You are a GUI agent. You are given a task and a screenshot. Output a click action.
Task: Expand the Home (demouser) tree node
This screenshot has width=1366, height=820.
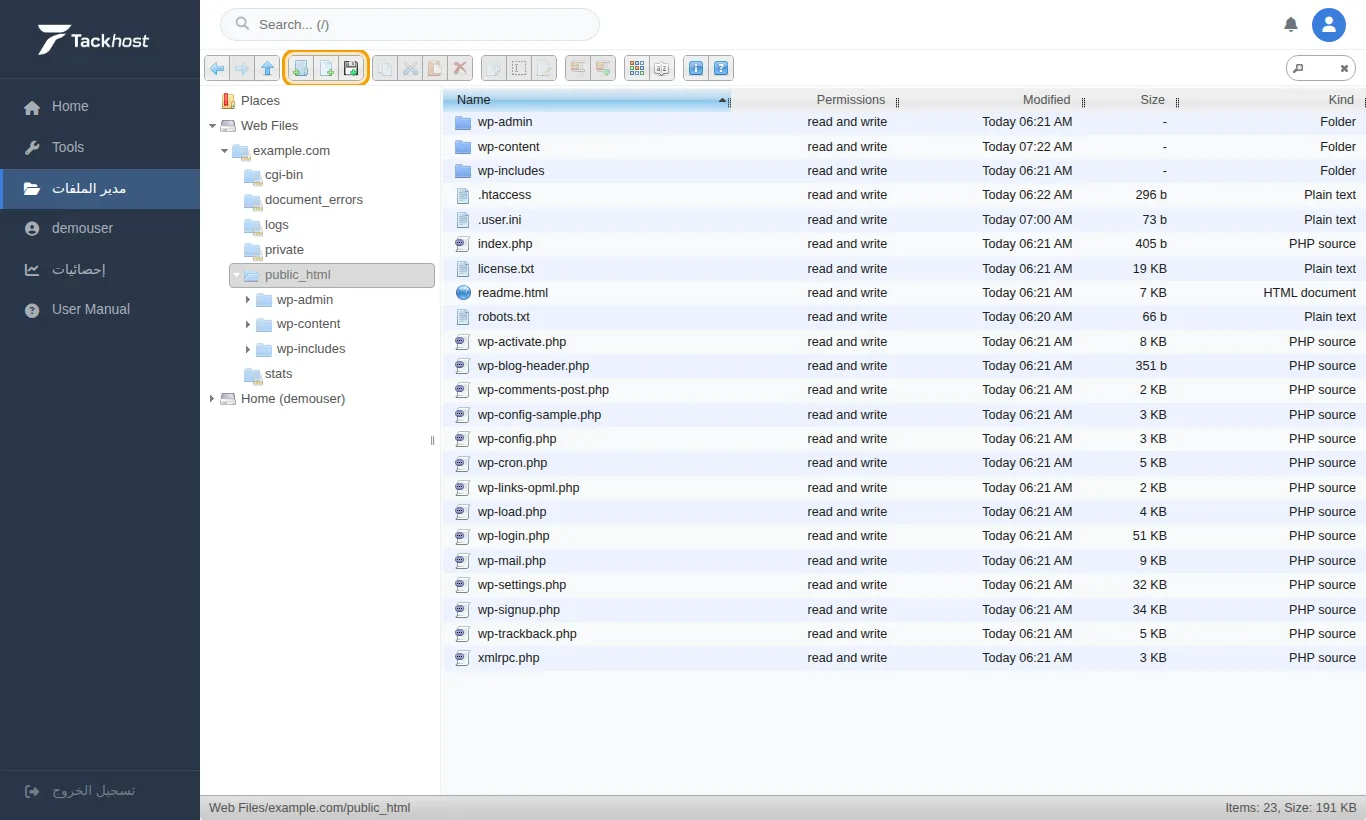(212, 399)
